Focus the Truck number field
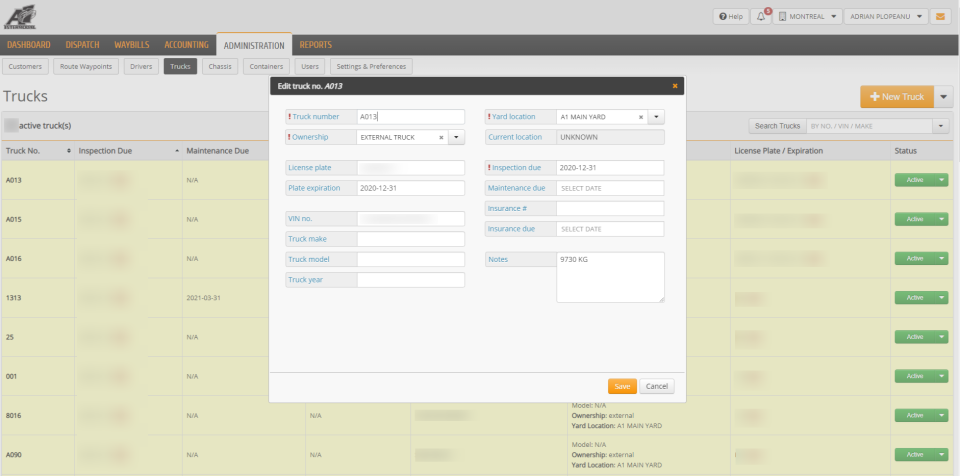 pos(411,116)
